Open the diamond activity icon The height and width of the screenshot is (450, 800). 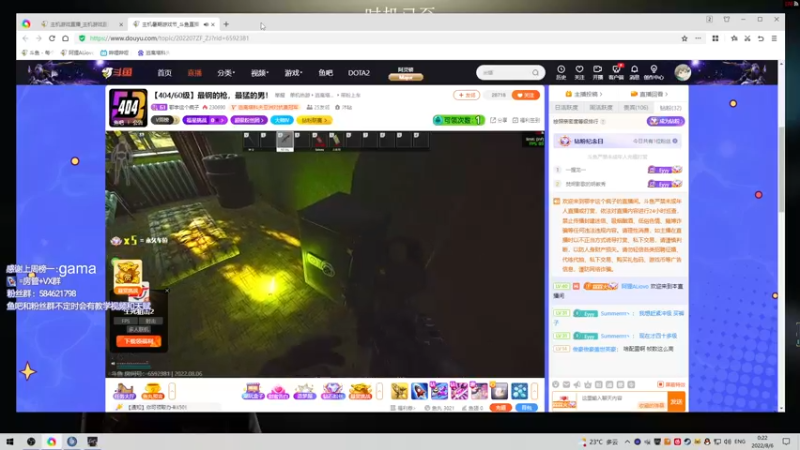click(333, 391)
